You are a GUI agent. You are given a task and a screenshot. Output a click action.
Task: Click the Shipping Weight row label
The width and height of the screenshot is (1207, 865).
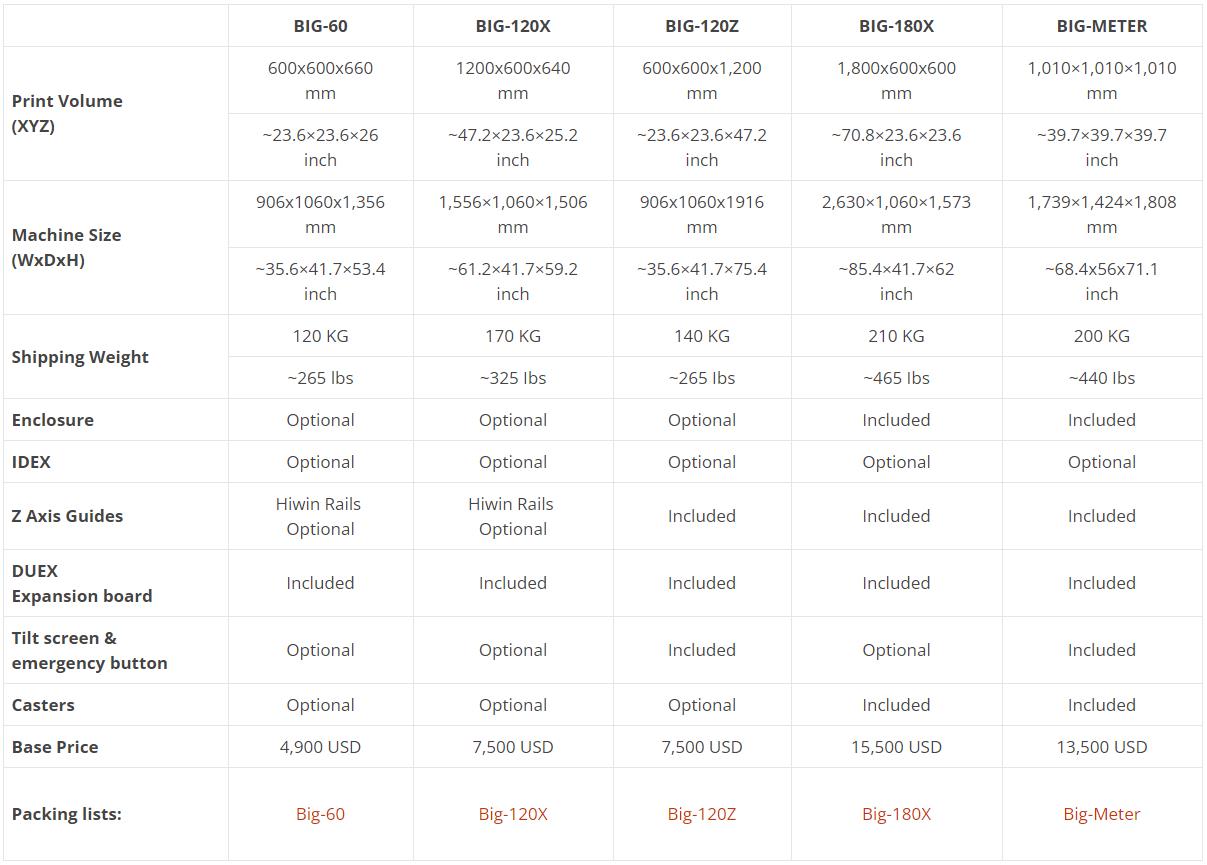coord(80,357)
